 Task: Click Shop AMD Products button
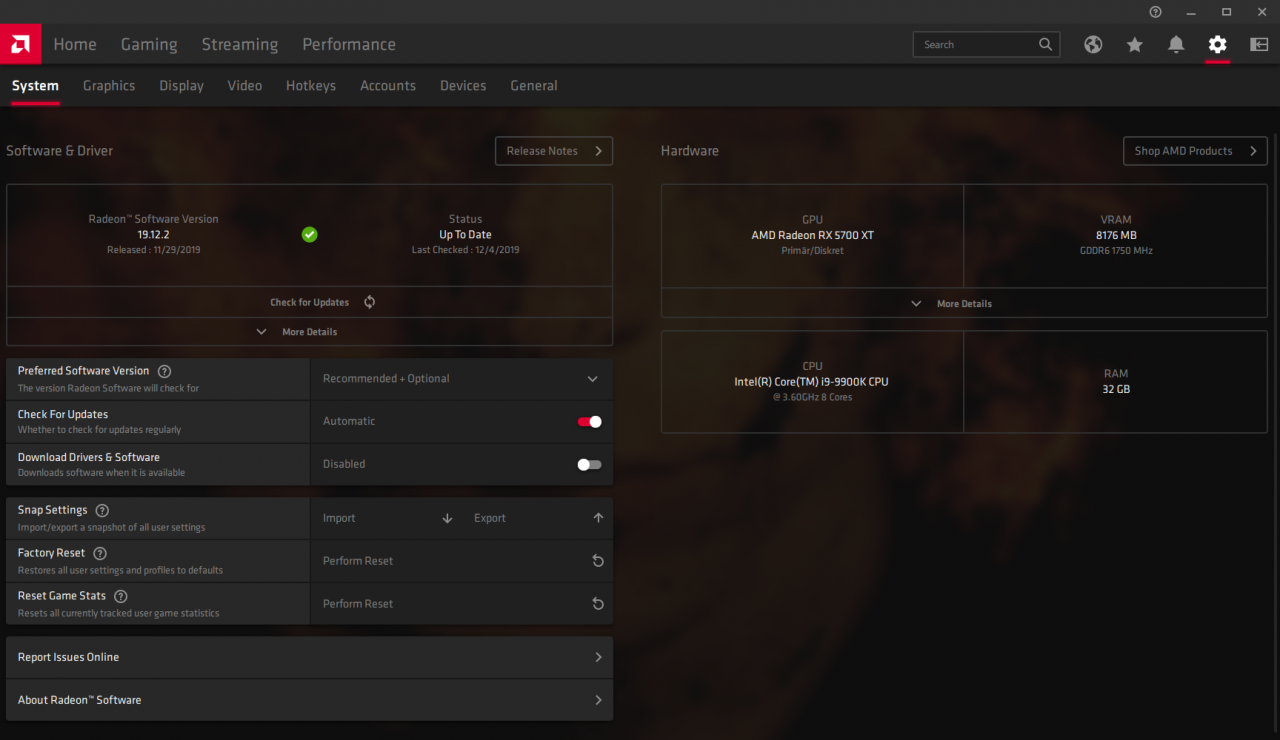coord(1195,151)
